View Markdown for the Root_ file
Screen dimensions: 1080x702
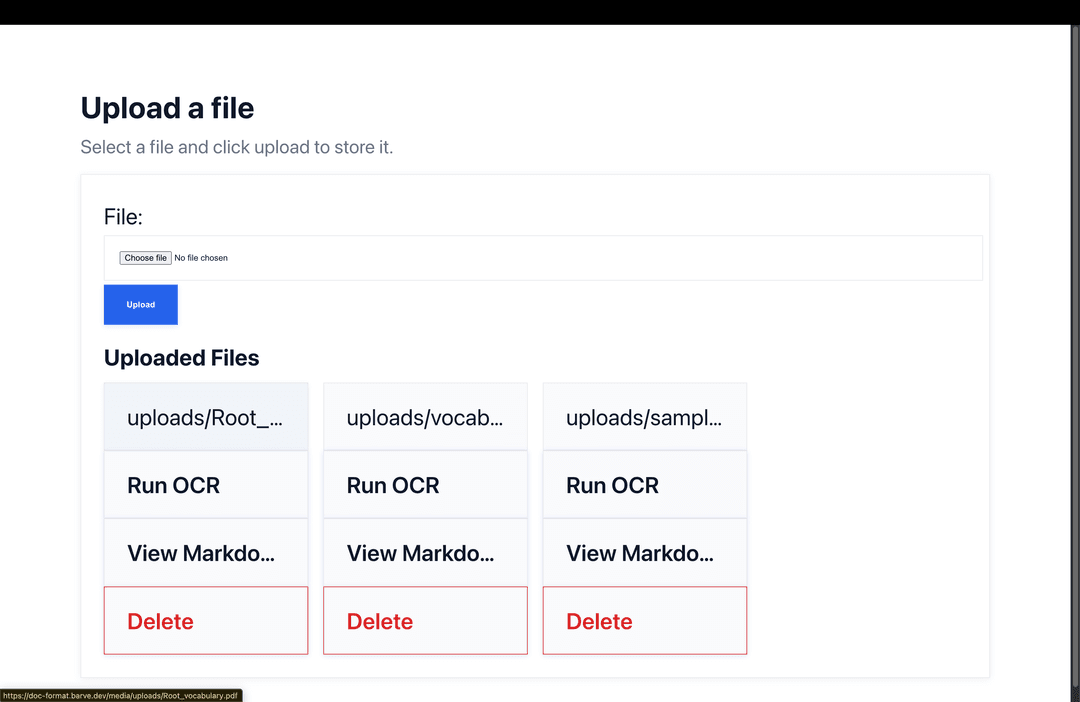[x=205, y=553]
